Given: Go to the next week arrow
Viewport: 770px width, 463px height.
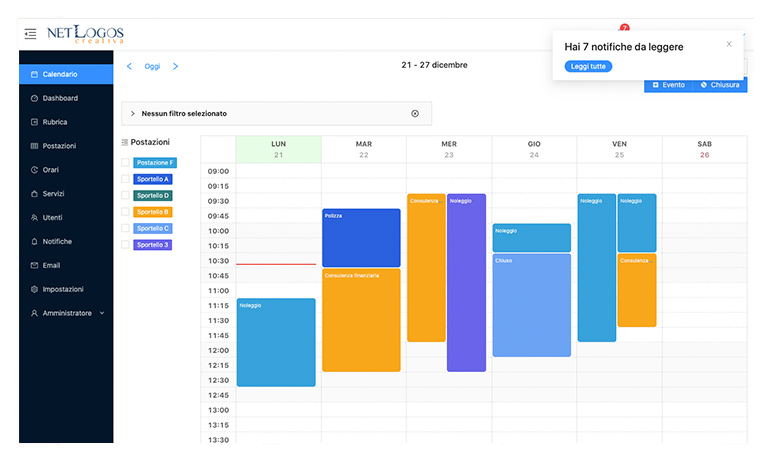Looking at the screenshot, I should click(175, 66).
